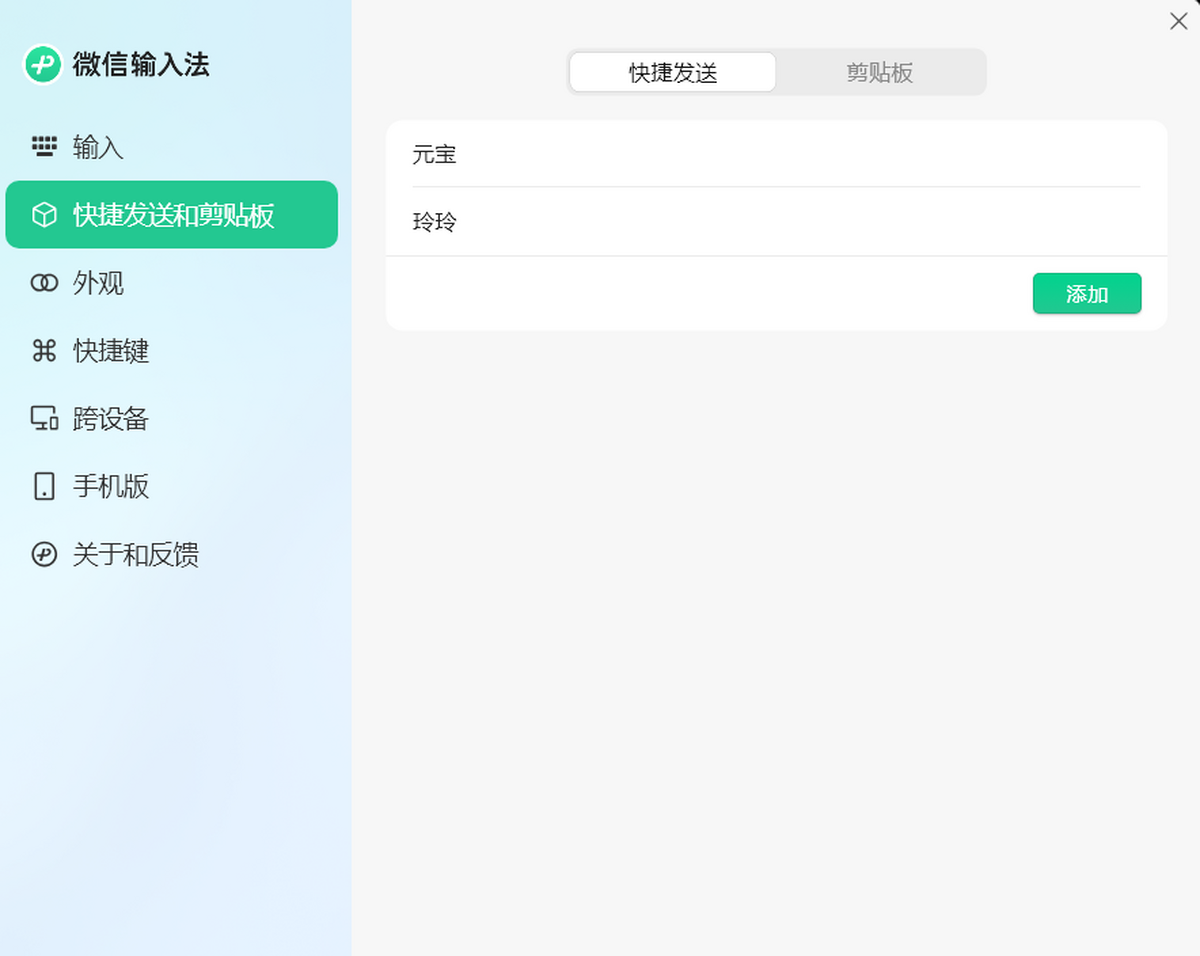This screenshot has height=956, width=1200.
Task: Click the 微信输入法 app logo
Action: (x=42, y=64)
